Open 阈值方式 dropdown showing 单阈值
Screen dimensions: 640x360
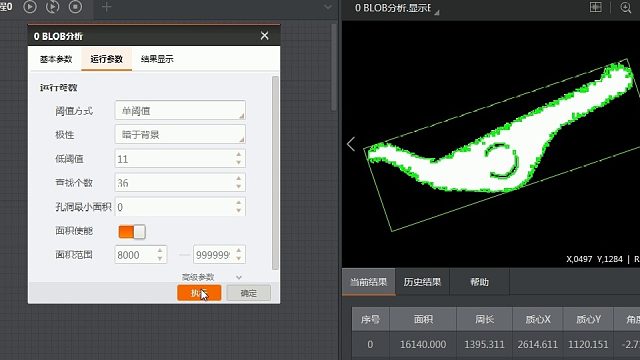coord(180,111)
